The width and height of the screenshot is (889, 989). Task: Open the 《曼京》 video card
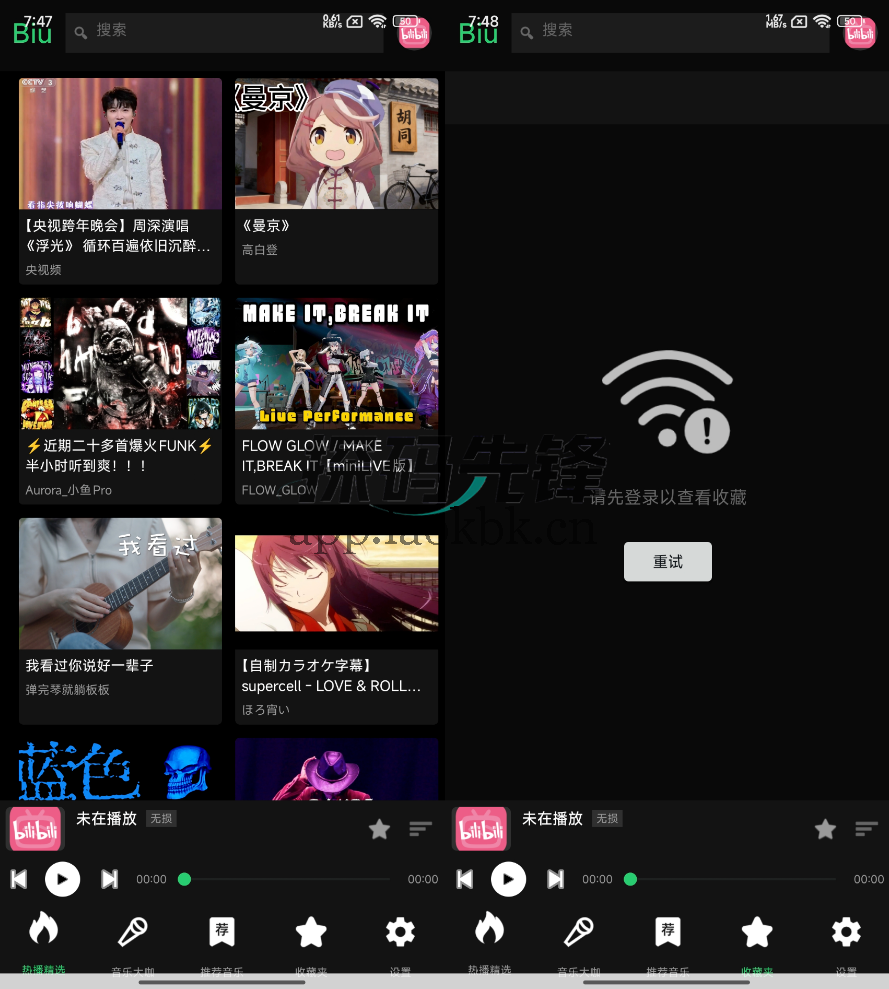336,180
